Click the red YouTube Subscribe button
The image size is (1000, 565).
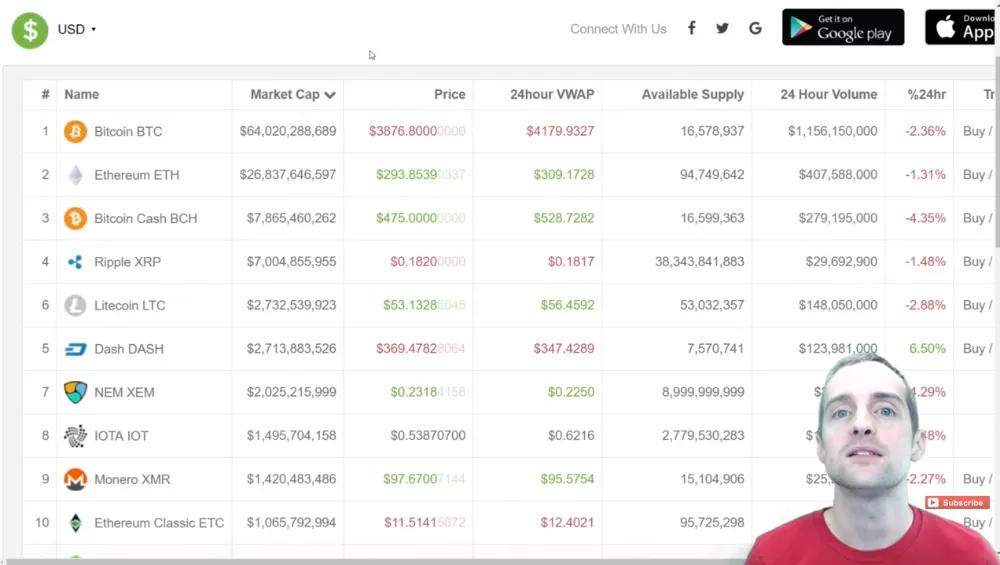point(957,503)
